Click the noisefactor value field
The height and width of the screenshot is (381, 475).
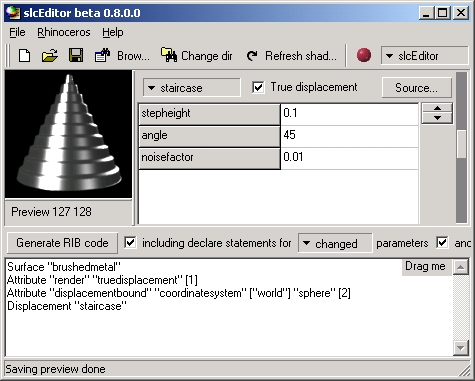click(349, 157)
